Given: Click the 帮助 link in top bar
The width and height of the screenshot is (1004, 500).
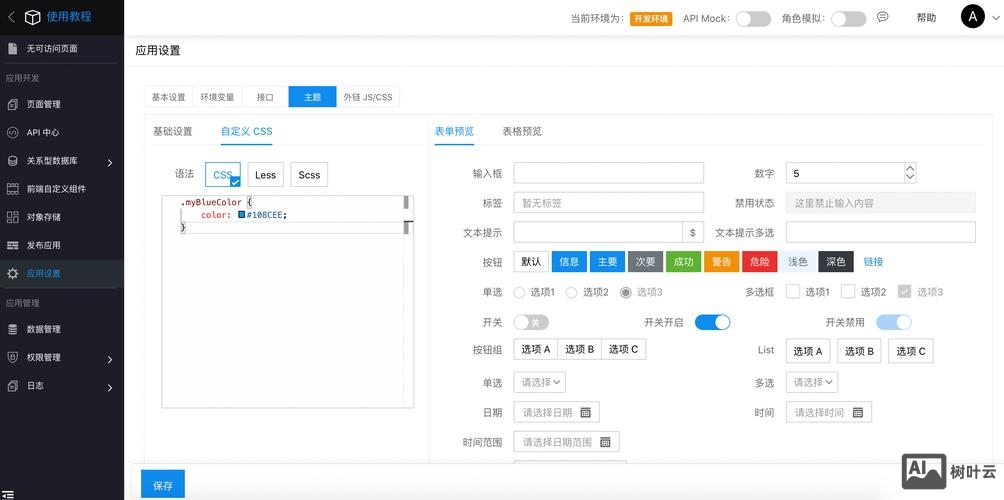Looking at the screenshot, I should tap(926, 18).
